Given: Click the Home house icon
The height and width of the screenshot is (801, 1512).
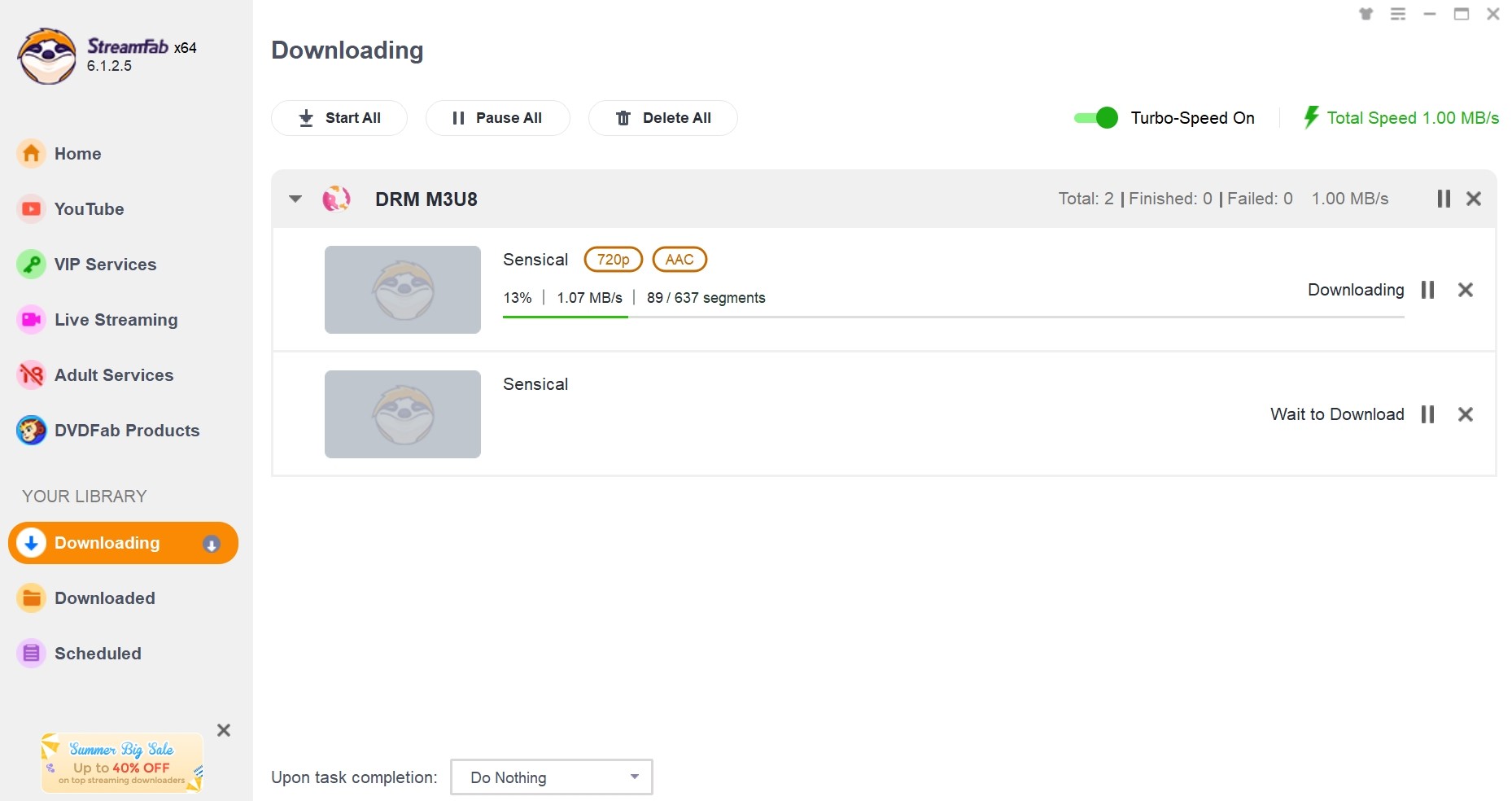Looking at the screenshot, I should click(31, 153).
